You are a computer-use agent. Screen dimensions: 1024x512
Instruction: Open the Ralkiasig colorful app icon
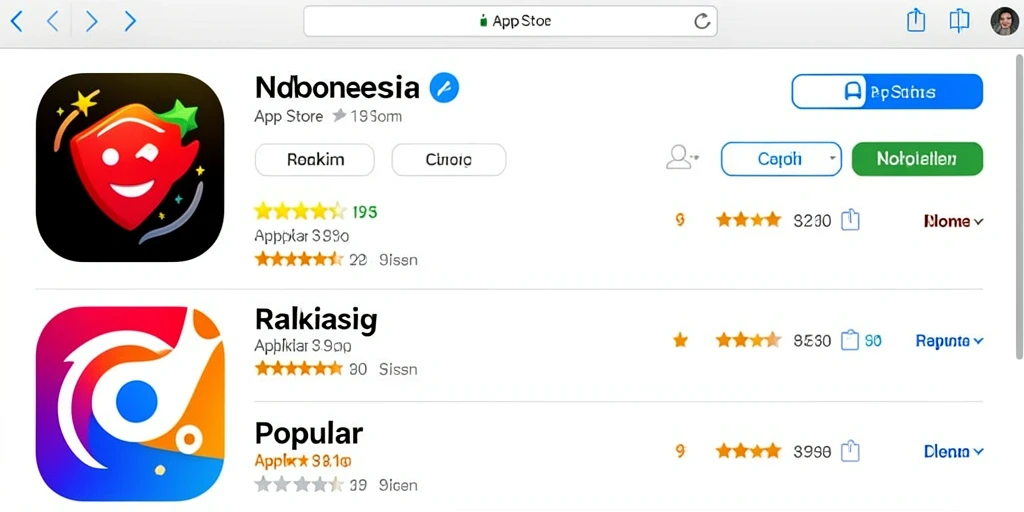coord(130,403)
